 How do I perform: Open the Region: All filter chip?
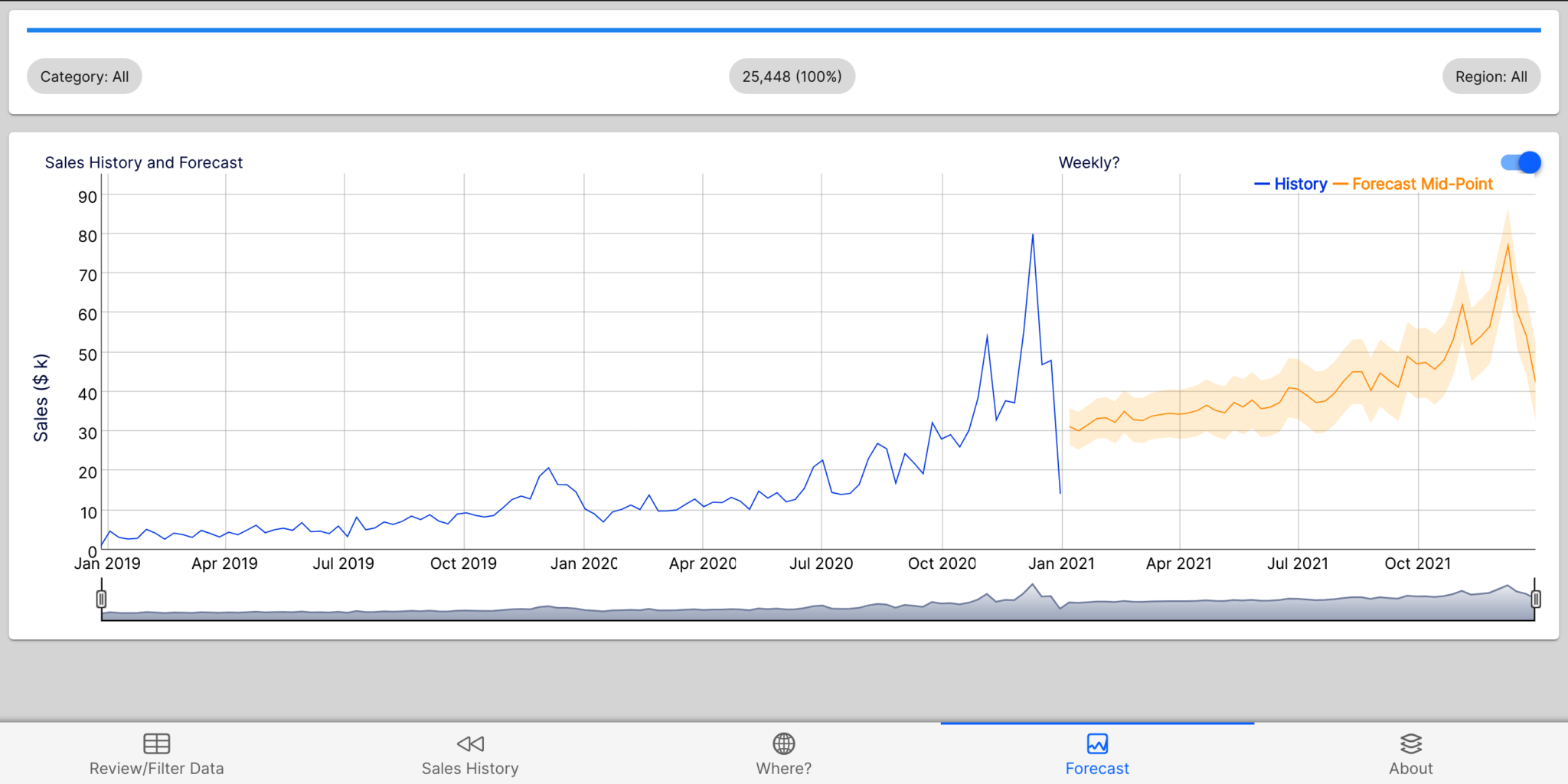(1491, 77)
